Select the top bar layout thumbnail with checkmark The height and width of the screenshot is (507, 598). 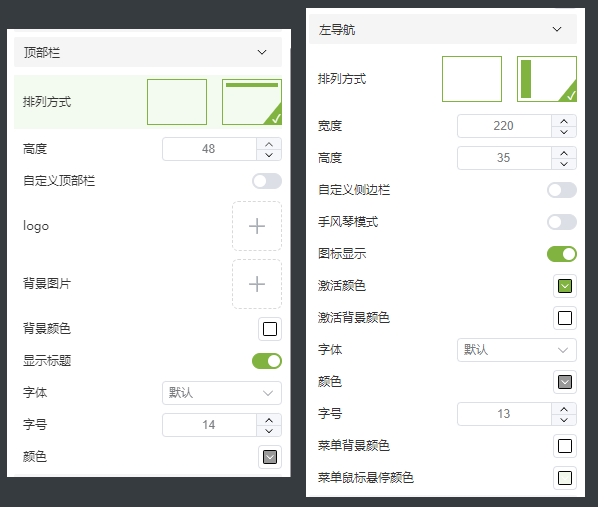click(x=252, y=102)
